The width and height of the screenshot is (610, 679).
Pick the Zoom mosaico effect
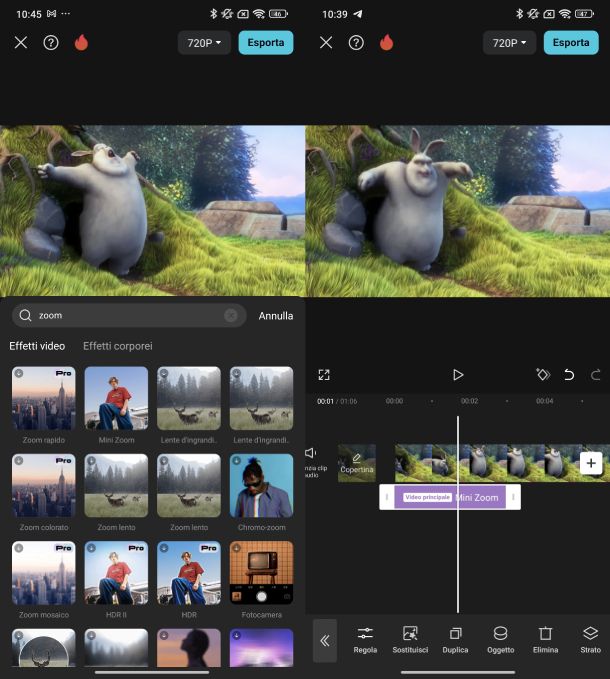point(44,573)
